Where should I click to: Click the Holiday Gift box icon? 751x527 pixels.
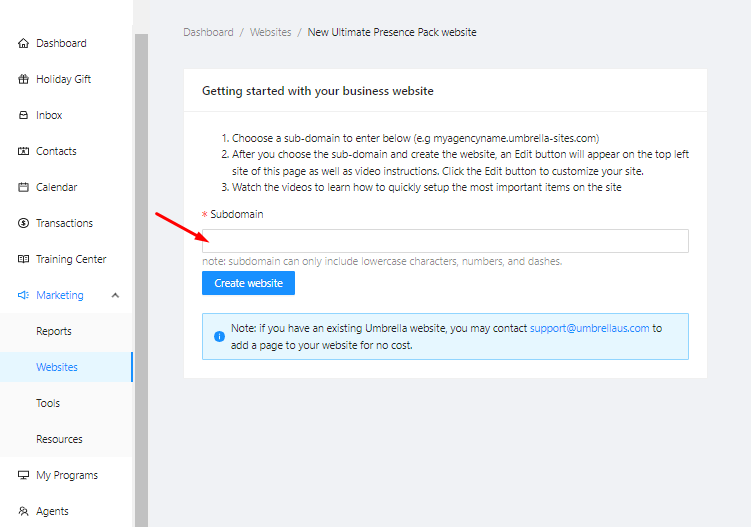tap(23, 79)
